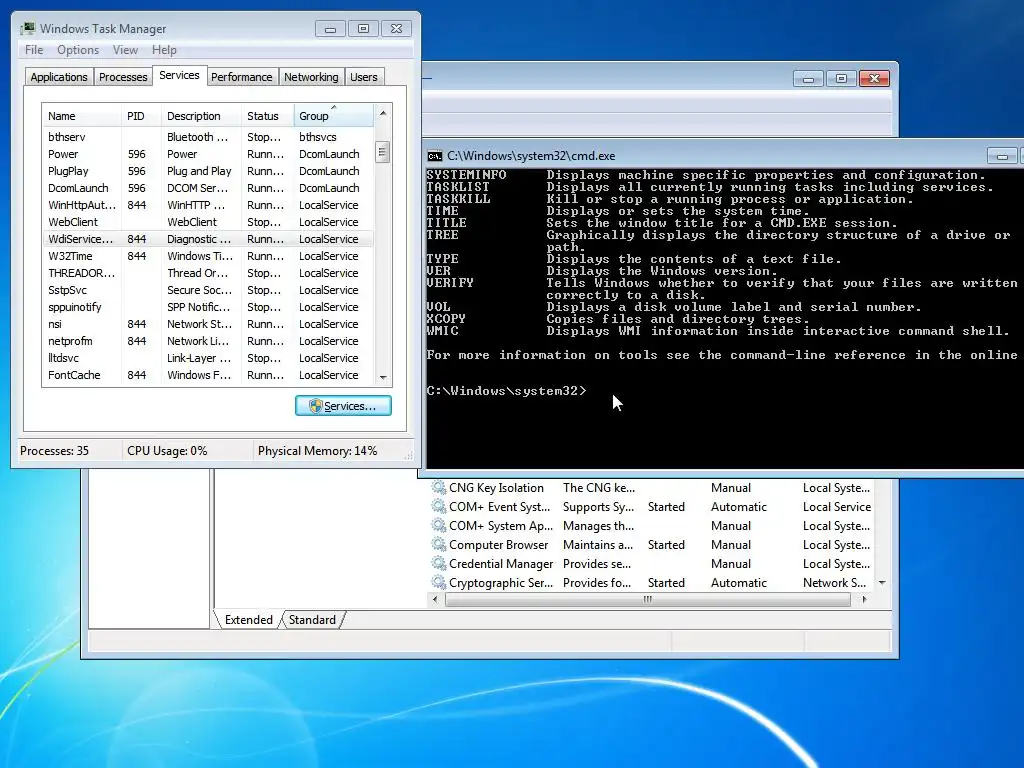Click the Computer Browser service name
Viewport: 1024px width, 768px height.
click(499, 545)
